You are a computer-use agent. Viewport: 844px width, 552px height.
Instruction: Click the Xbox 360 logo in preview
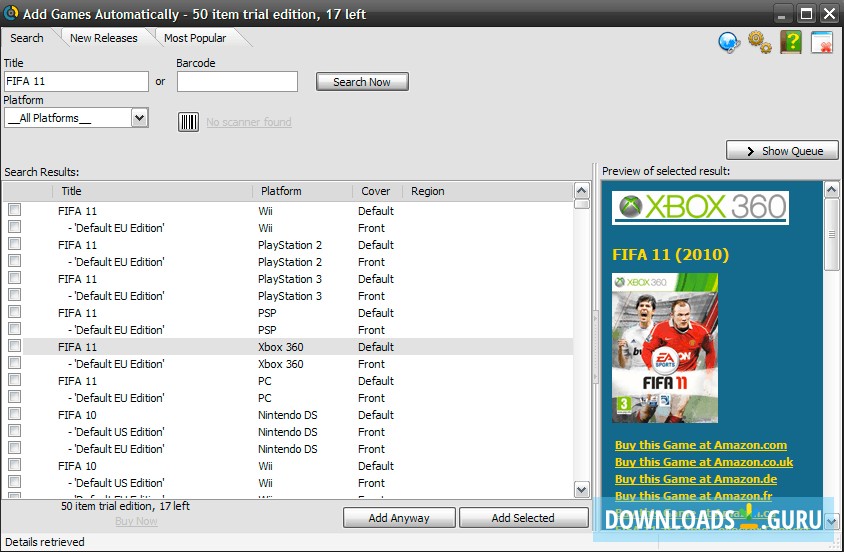tap(700, 207)
